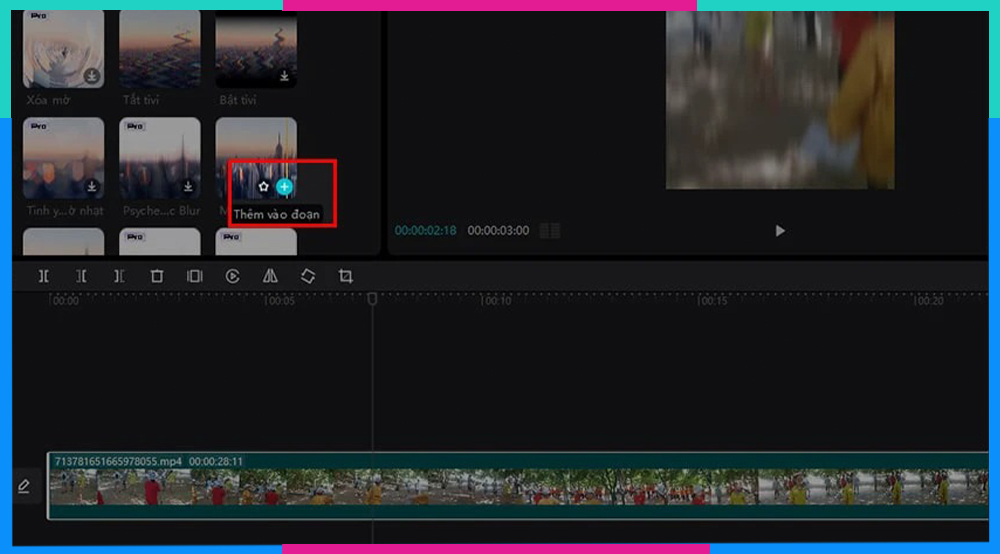Click the blue plus add-to-track icon
The image size is (1000, 554).
point(284,187)
